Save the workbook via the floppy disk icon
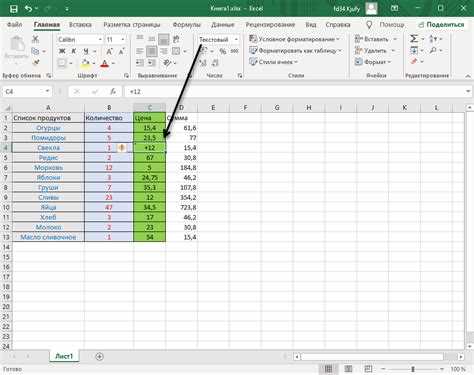 point(14,9)
